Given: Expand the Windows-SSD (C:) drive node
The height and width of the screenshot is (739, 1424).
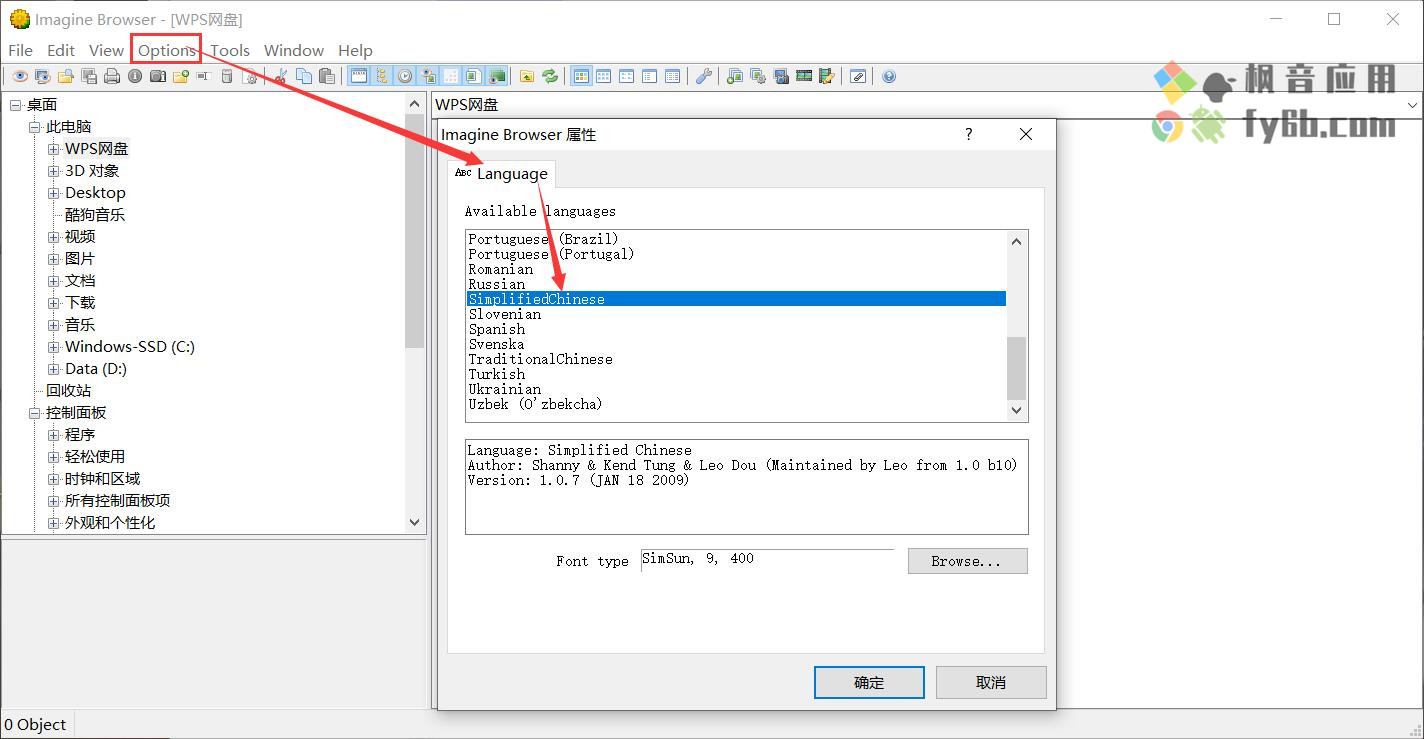Looking at the screenshot, I should (54, 347).
